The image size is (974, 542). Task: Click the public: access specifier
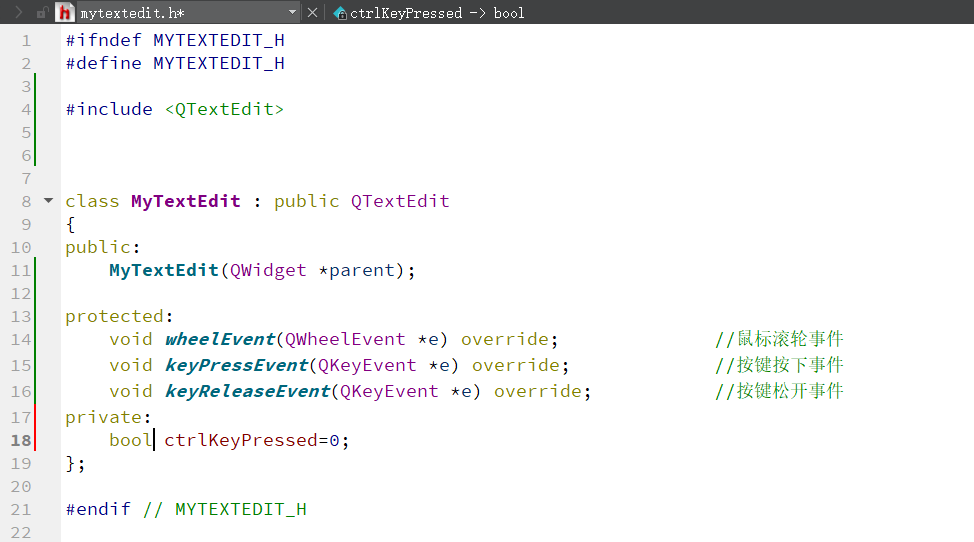click(103, 248)
